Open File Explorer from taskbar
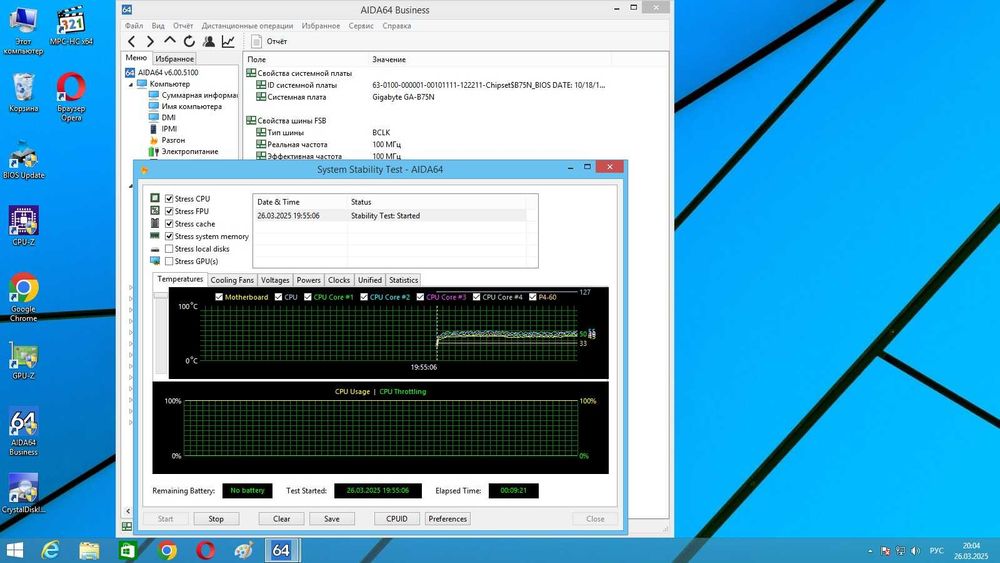This screenshot has height=563, width=1000. point(89,550)
